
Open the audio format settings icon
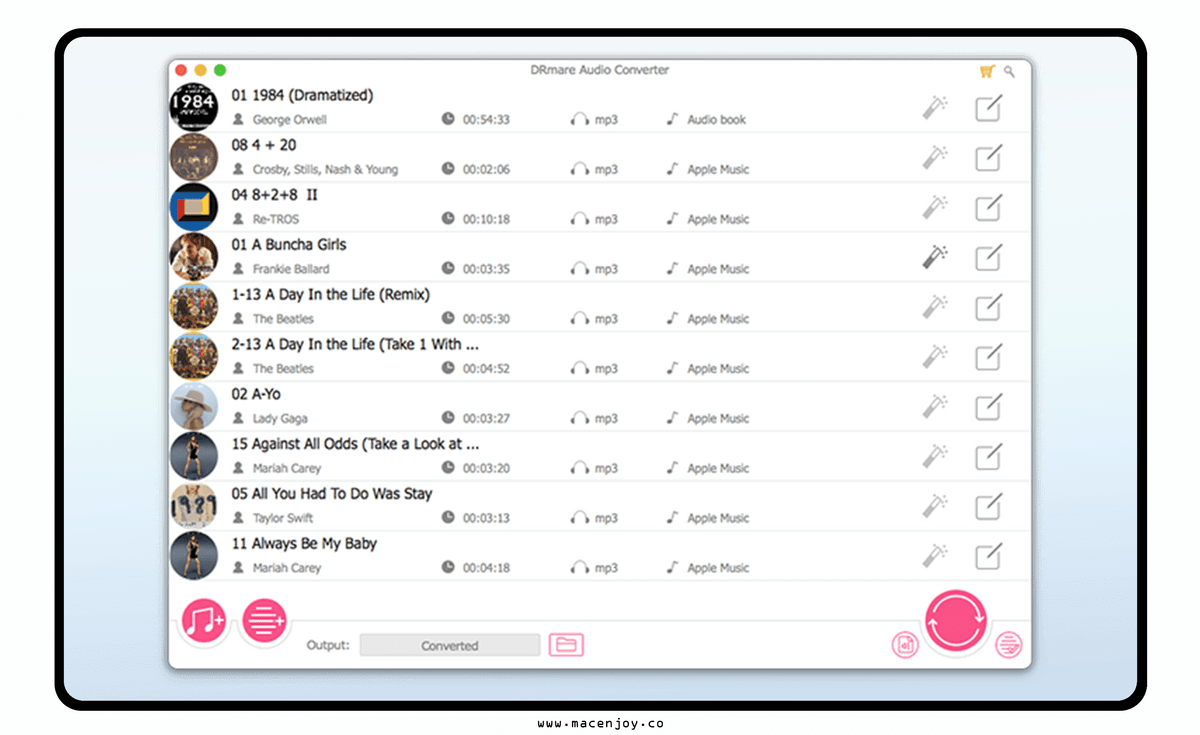click(x=904, y=645)
